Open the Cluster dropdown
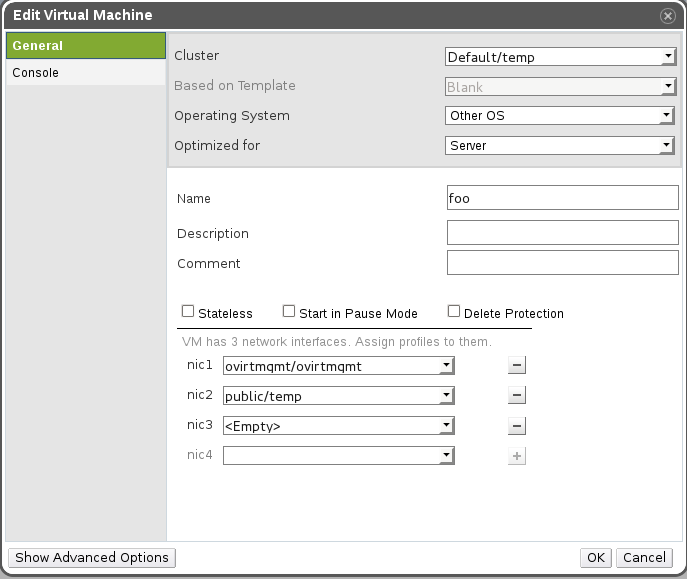This screenshot has width=687, height=579. click(x=561, y=57)
